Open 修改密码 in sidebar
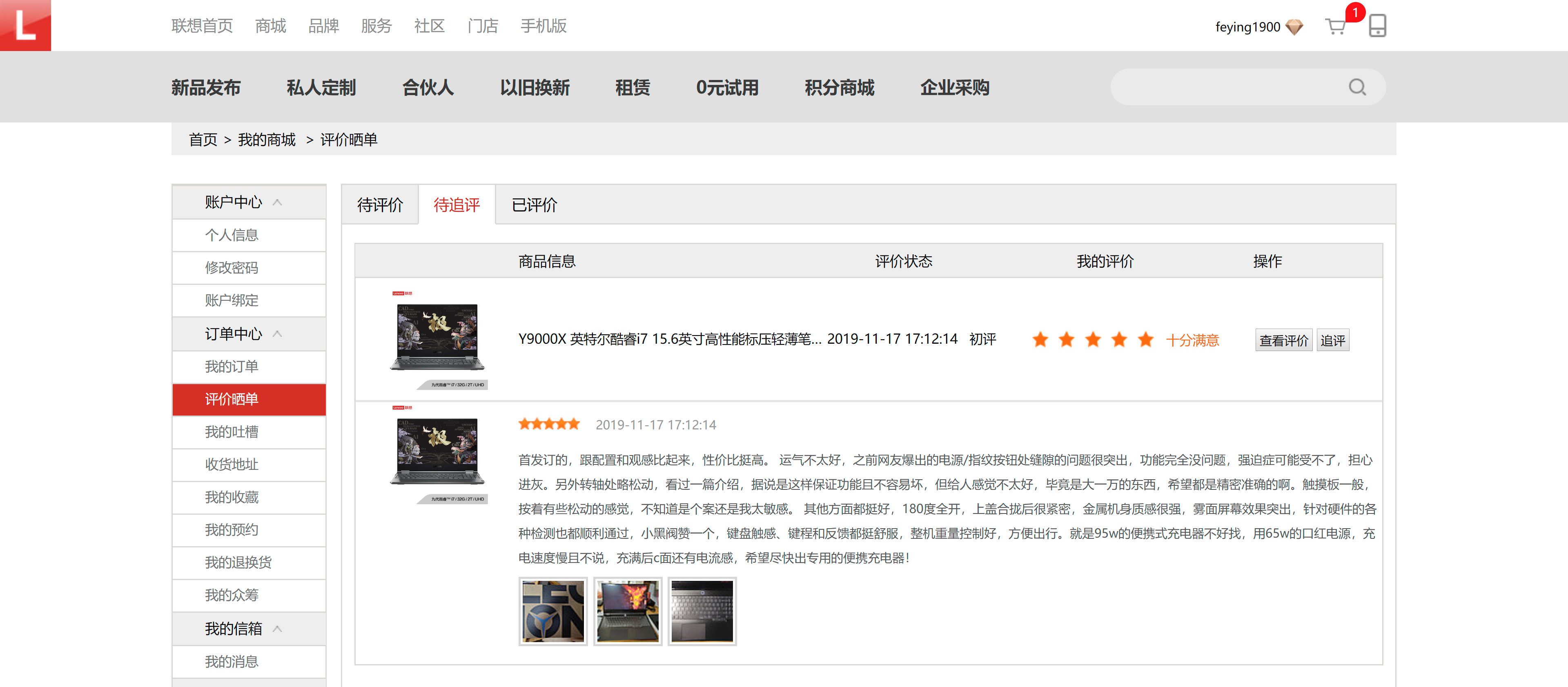1568x687 pixels. coord(249,268)
